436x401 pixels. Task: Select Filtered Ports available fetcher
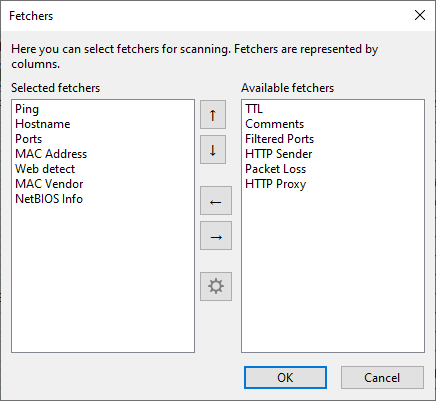pos(279,139)
